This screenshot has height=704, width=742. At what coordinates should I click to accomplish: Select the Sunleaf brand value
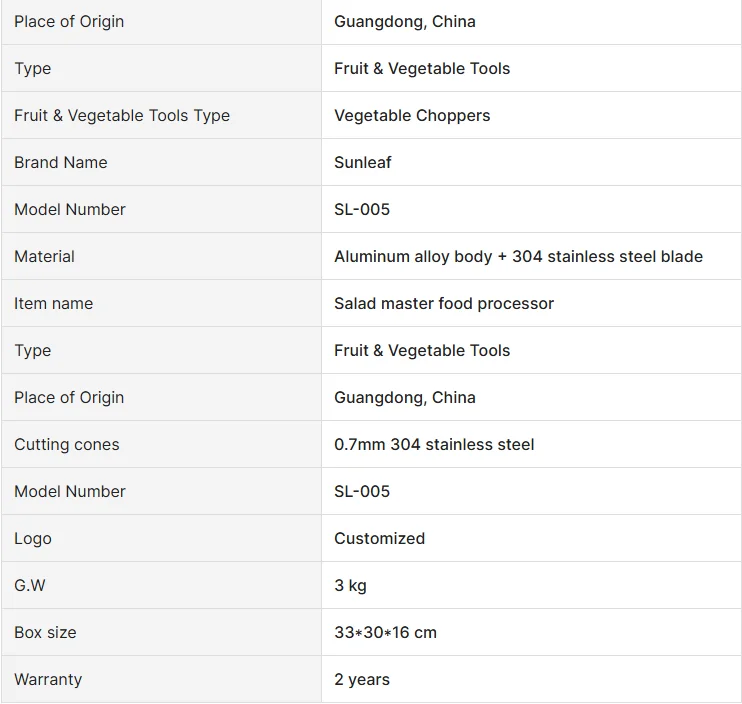pos(363,162)
